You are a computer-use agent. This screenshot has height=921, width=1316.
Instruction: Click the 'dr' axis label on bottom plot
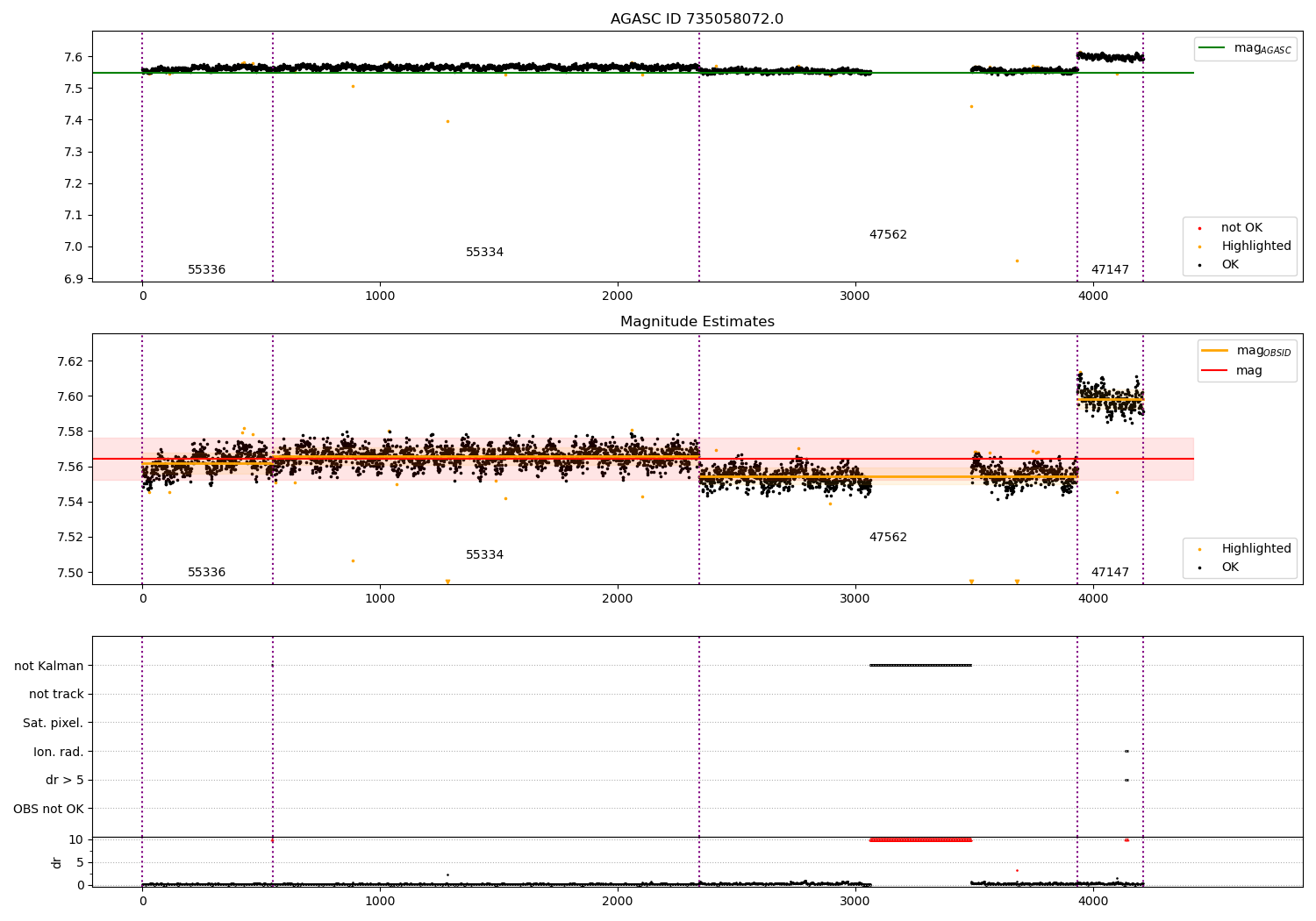pos(57,862)
